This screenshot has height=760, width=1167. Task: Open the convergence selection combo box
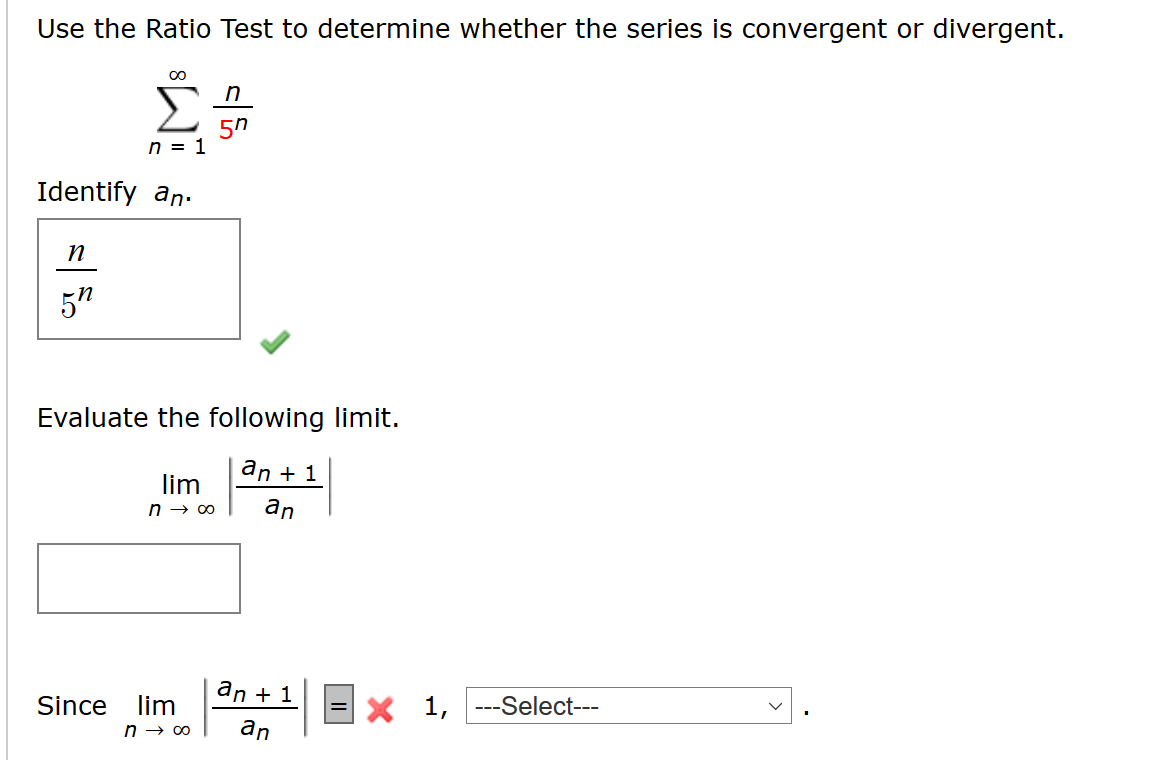[627, 706]
